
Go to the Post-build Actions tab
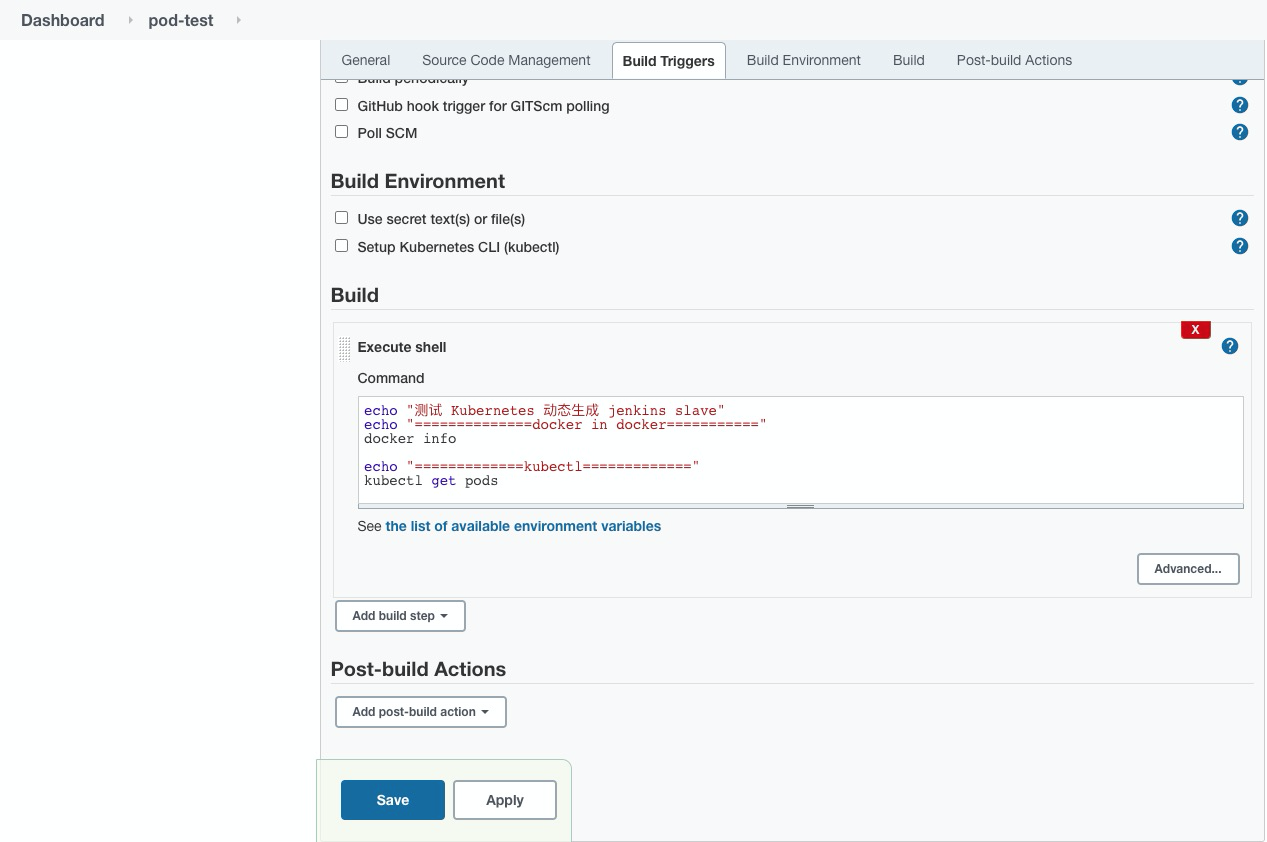(x=1014, y=60)
